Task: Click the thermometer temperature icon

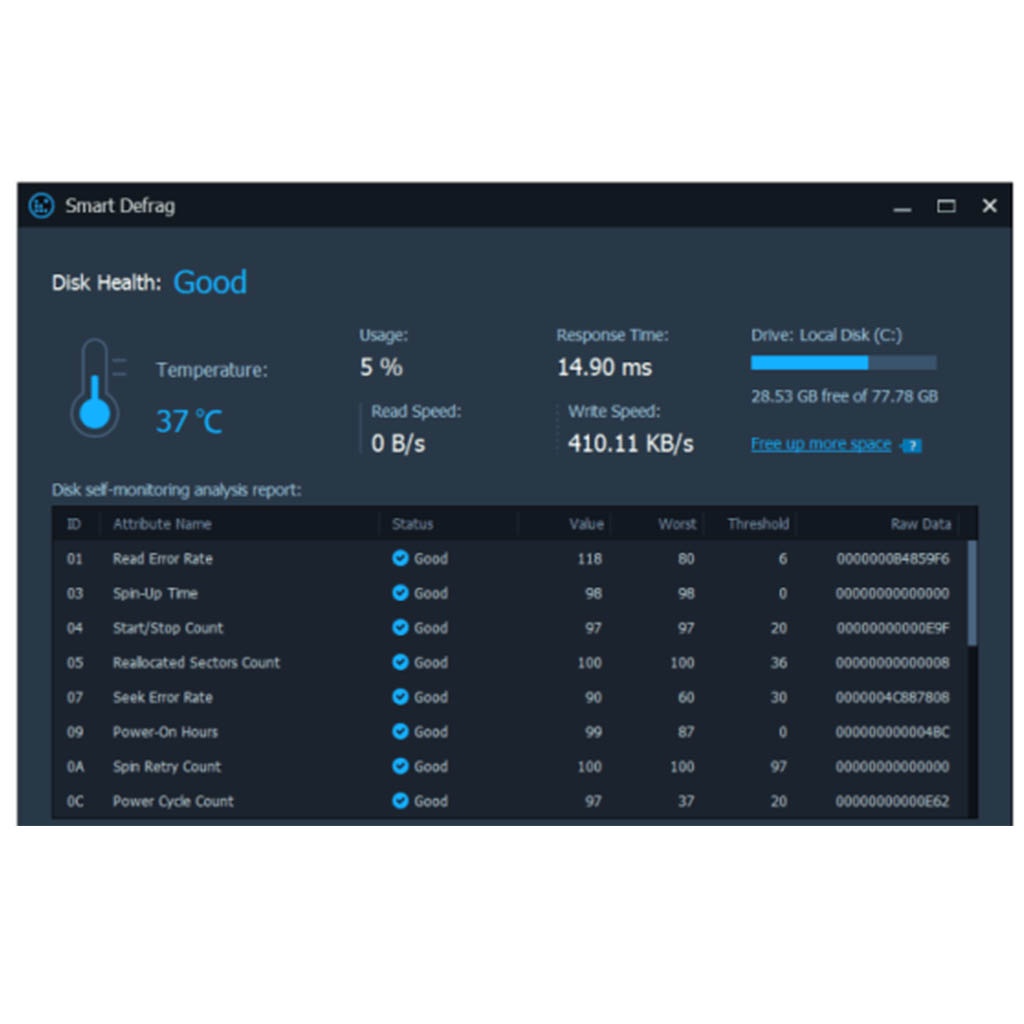Action: pyautogui.click(x=95, y=388)
